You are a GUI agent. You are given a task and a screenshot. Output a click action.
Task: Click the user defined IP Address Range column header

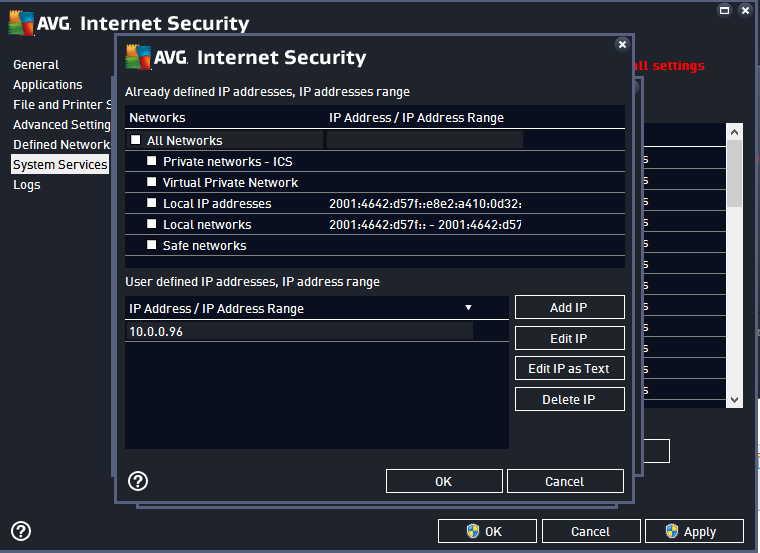pos(216,309)
